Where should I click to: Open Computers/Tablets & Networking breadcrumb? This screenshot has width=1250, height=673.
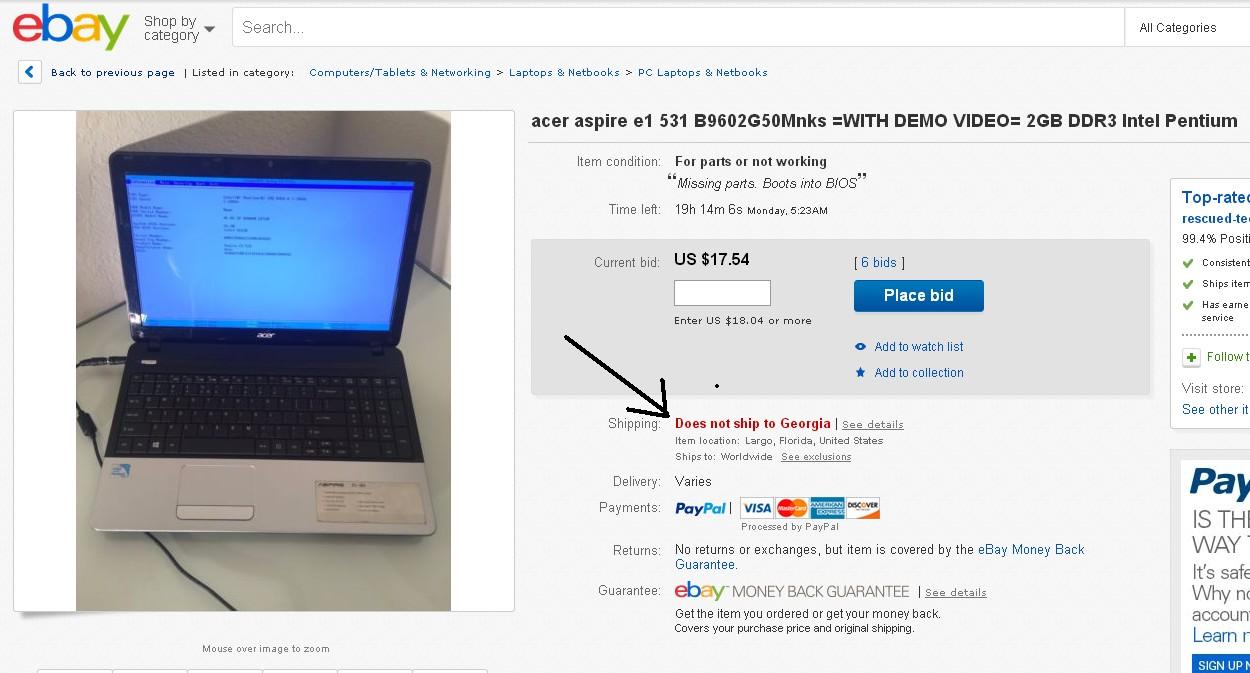click(400, 73)
